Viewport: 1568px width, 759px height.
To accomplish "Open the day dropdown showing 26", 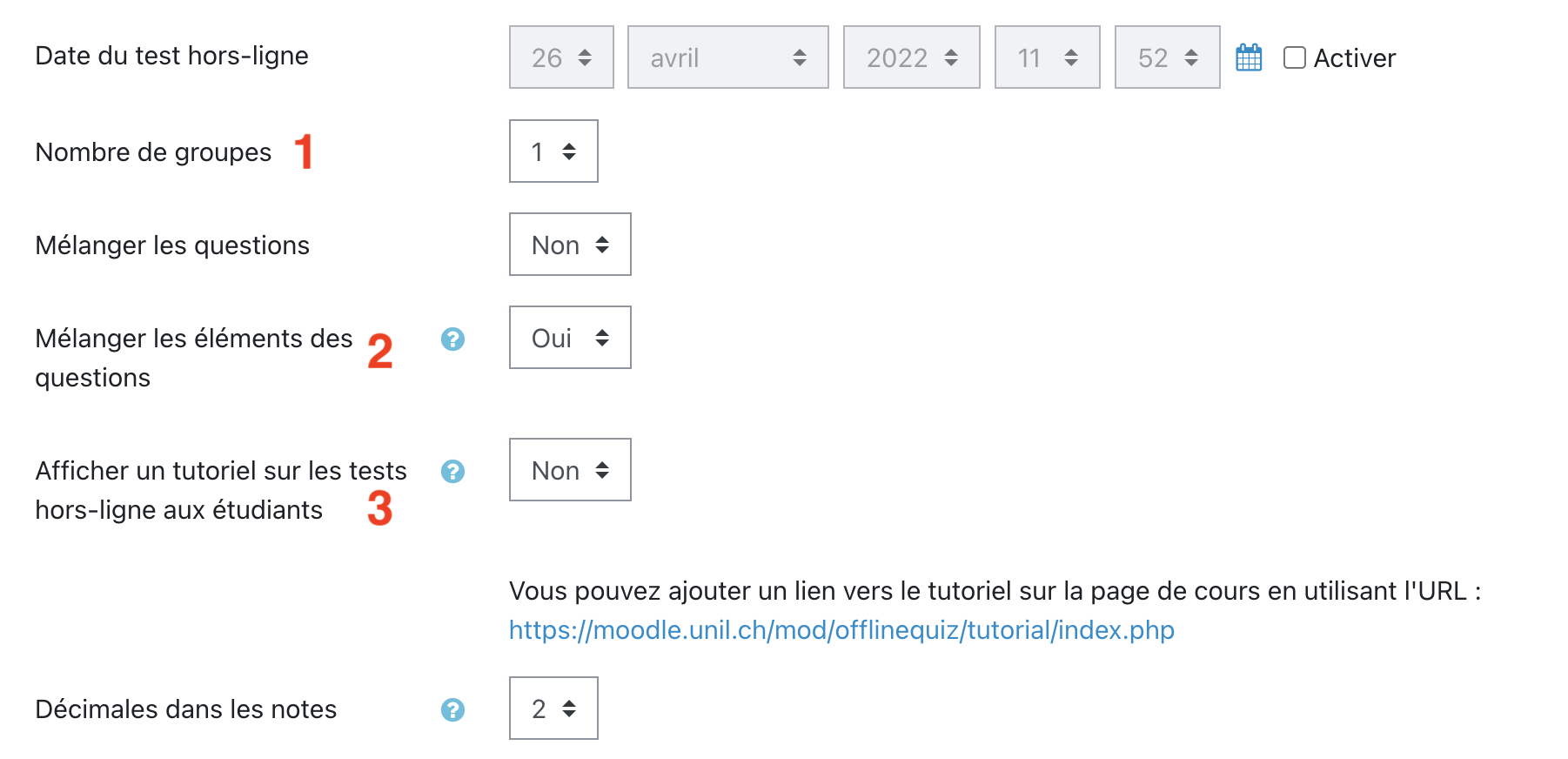I will coord(561,57).
